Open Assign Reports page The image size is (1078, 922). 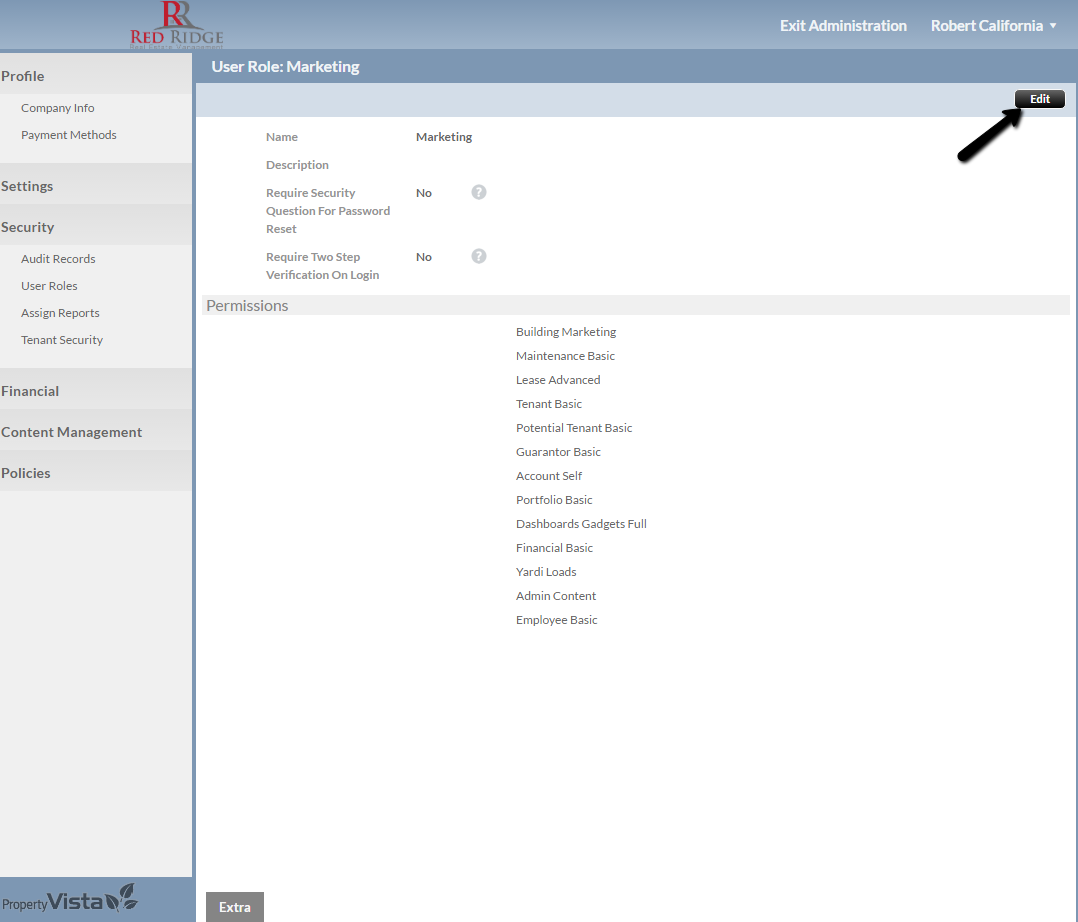coord(60,313)
